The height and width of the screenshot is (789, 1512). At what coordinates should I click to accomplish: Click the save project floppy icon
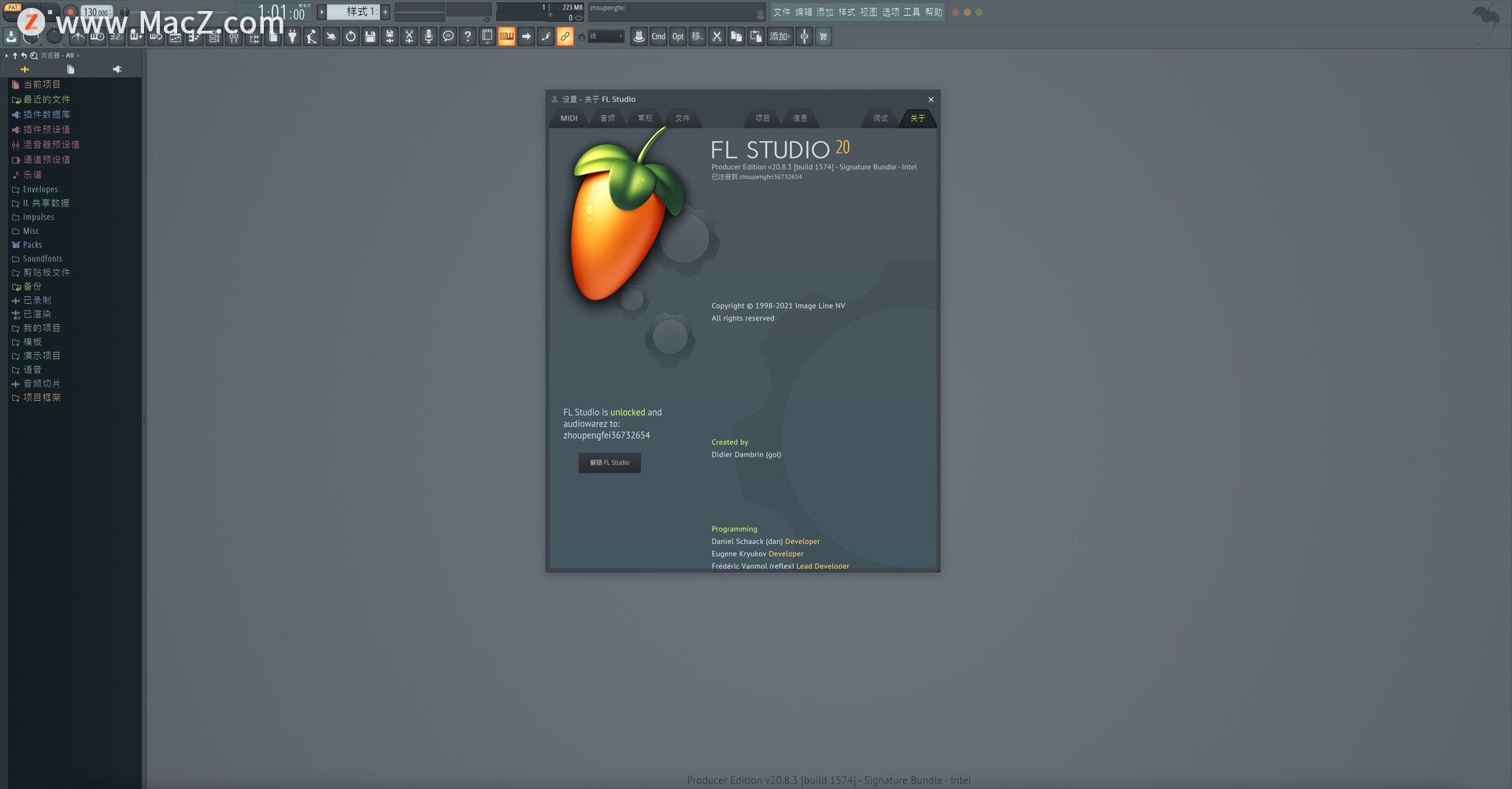coord(370,36)
